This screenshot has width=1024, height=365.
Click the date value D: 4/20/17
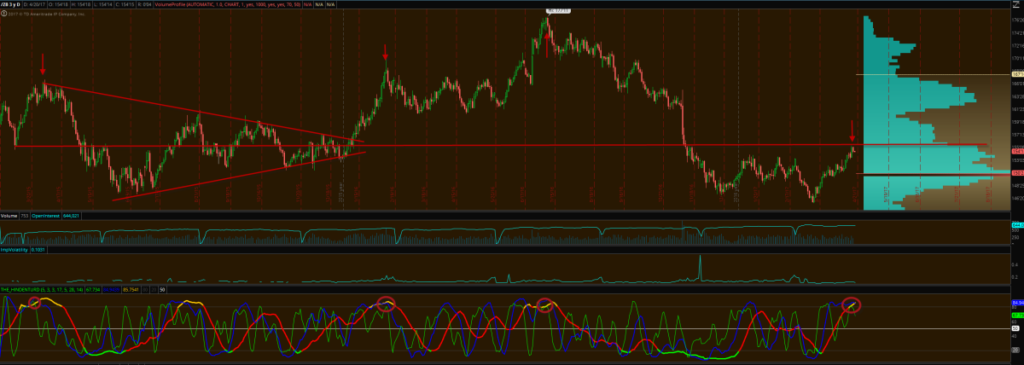point(35,5)
